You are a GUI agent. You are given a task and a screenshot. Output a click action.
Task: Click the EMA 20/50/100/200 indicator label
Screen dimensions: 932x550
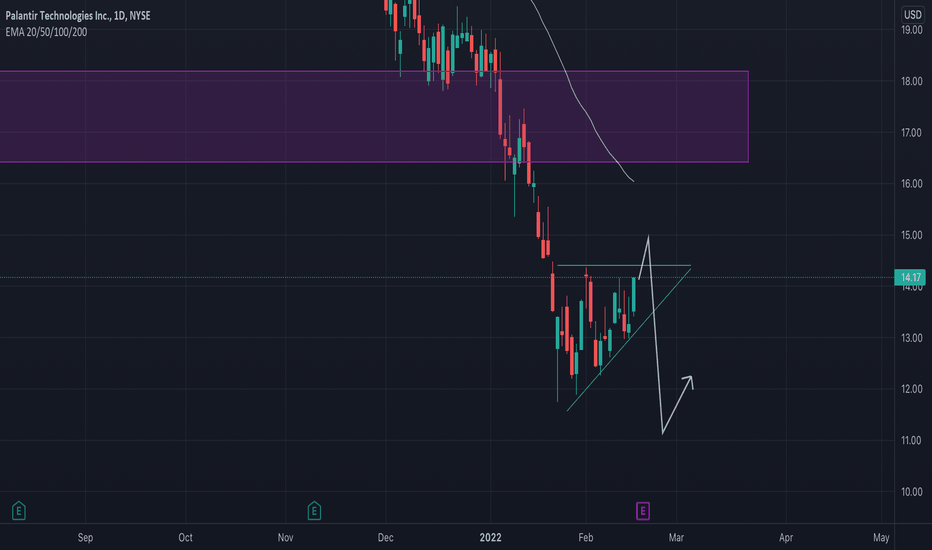pos(46,32)
